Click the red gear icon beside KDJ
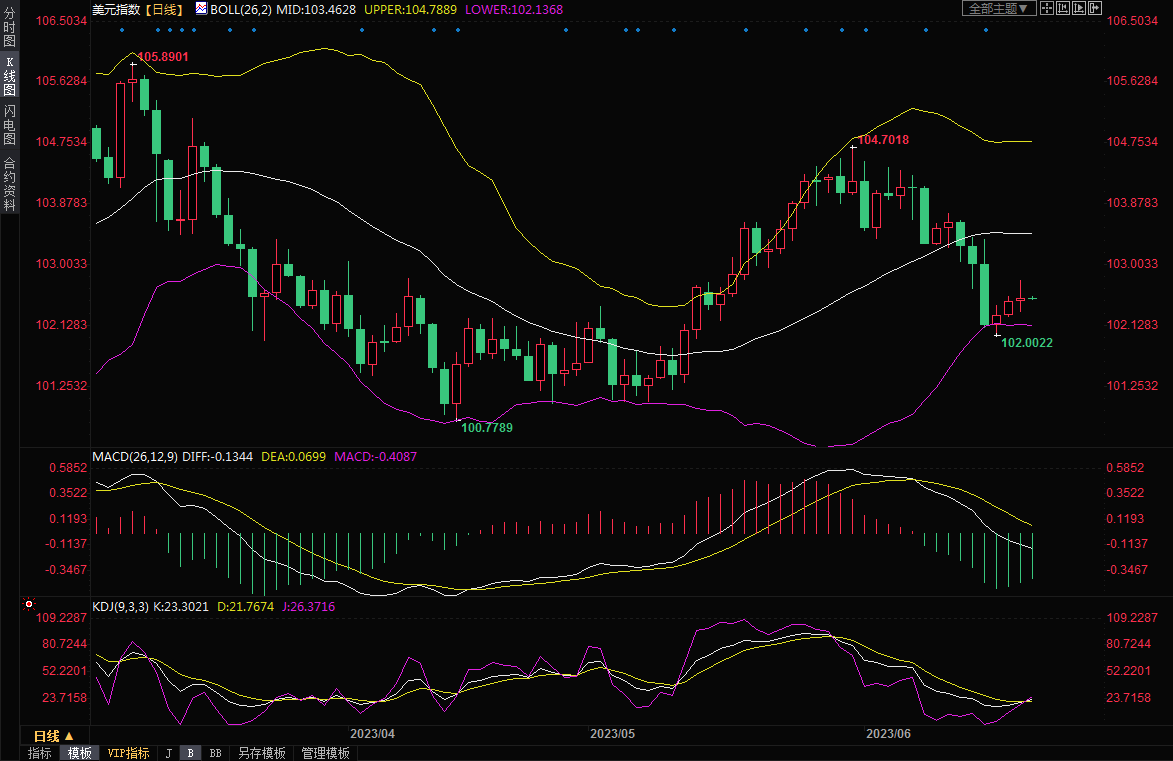1173x761 pixels. pos(28,605)
